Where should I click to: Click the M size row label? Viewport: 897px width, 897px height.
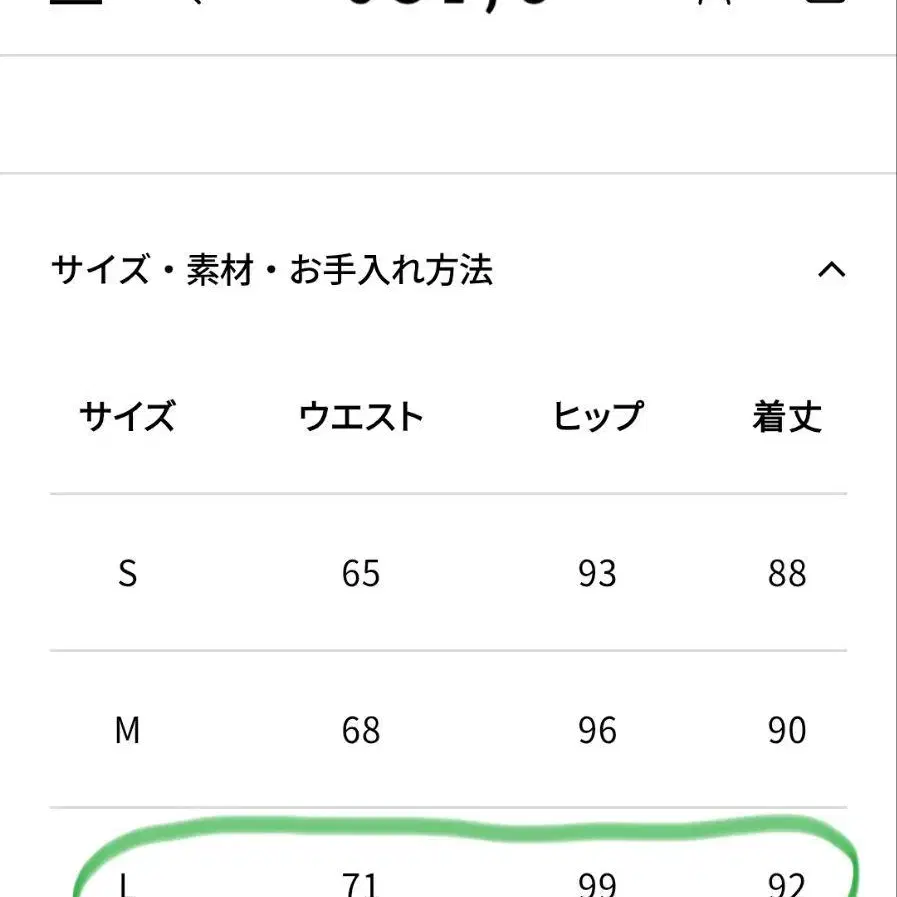(x=127, y=731)
